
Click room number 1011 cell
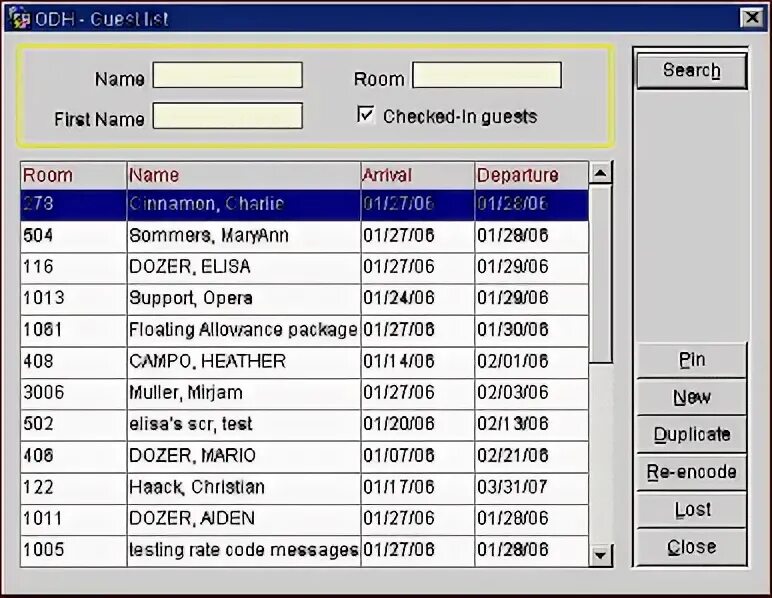73,519
